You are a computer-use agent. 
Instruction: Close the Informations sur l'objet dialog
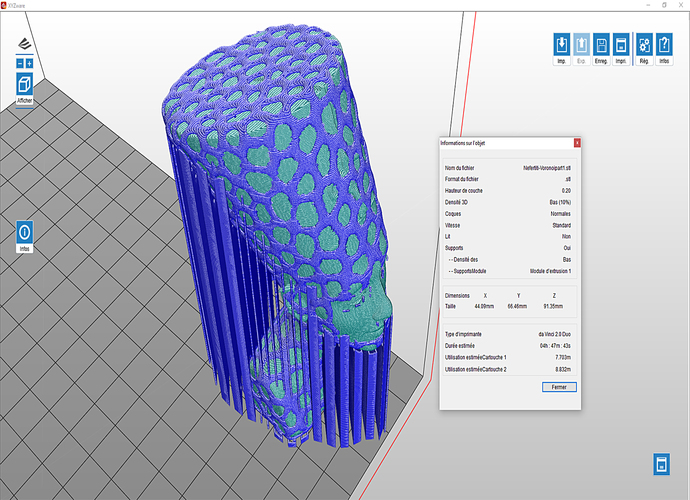(x=577, y=143)
